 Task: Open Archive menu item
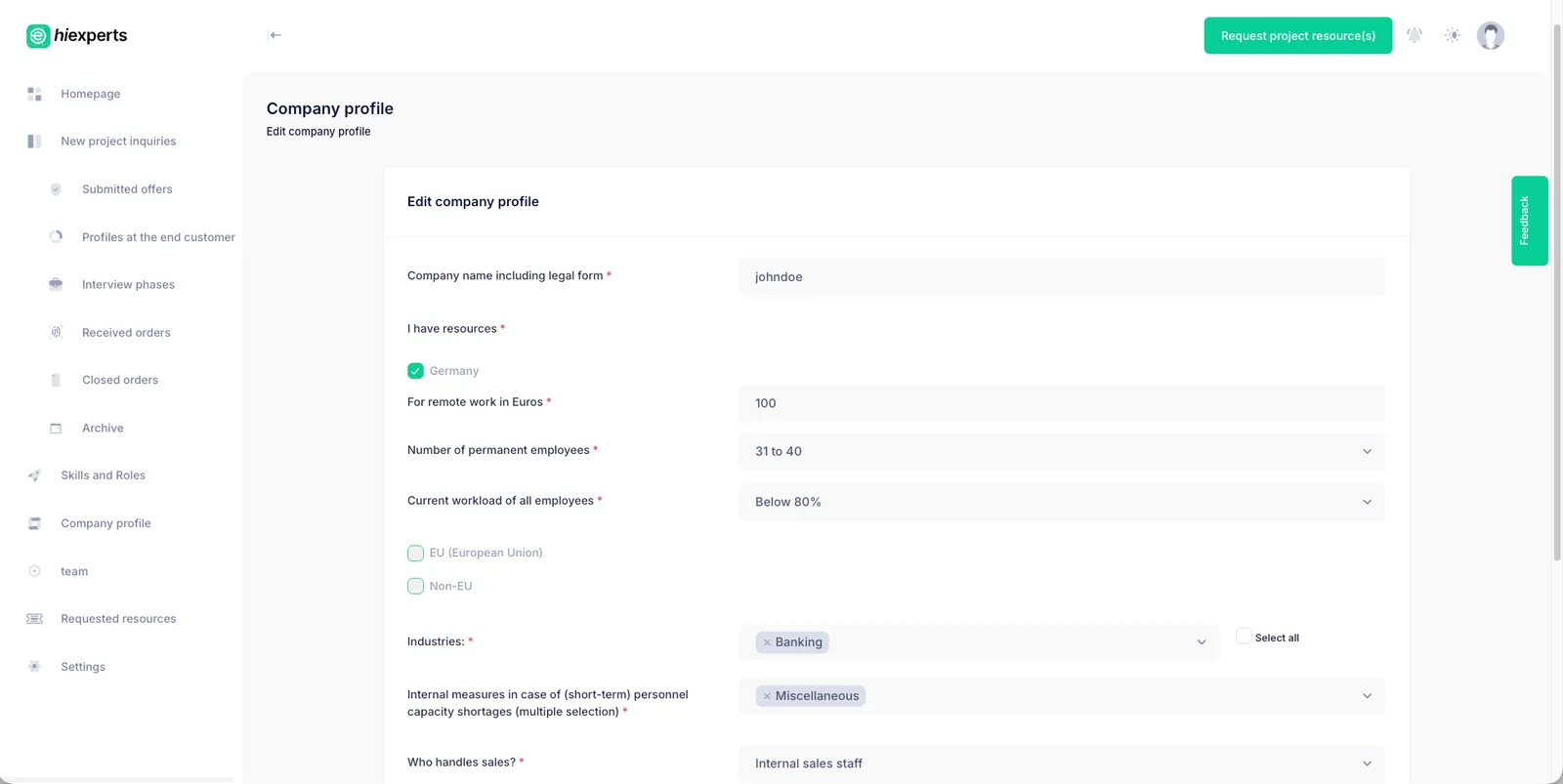tap(103, 428)
